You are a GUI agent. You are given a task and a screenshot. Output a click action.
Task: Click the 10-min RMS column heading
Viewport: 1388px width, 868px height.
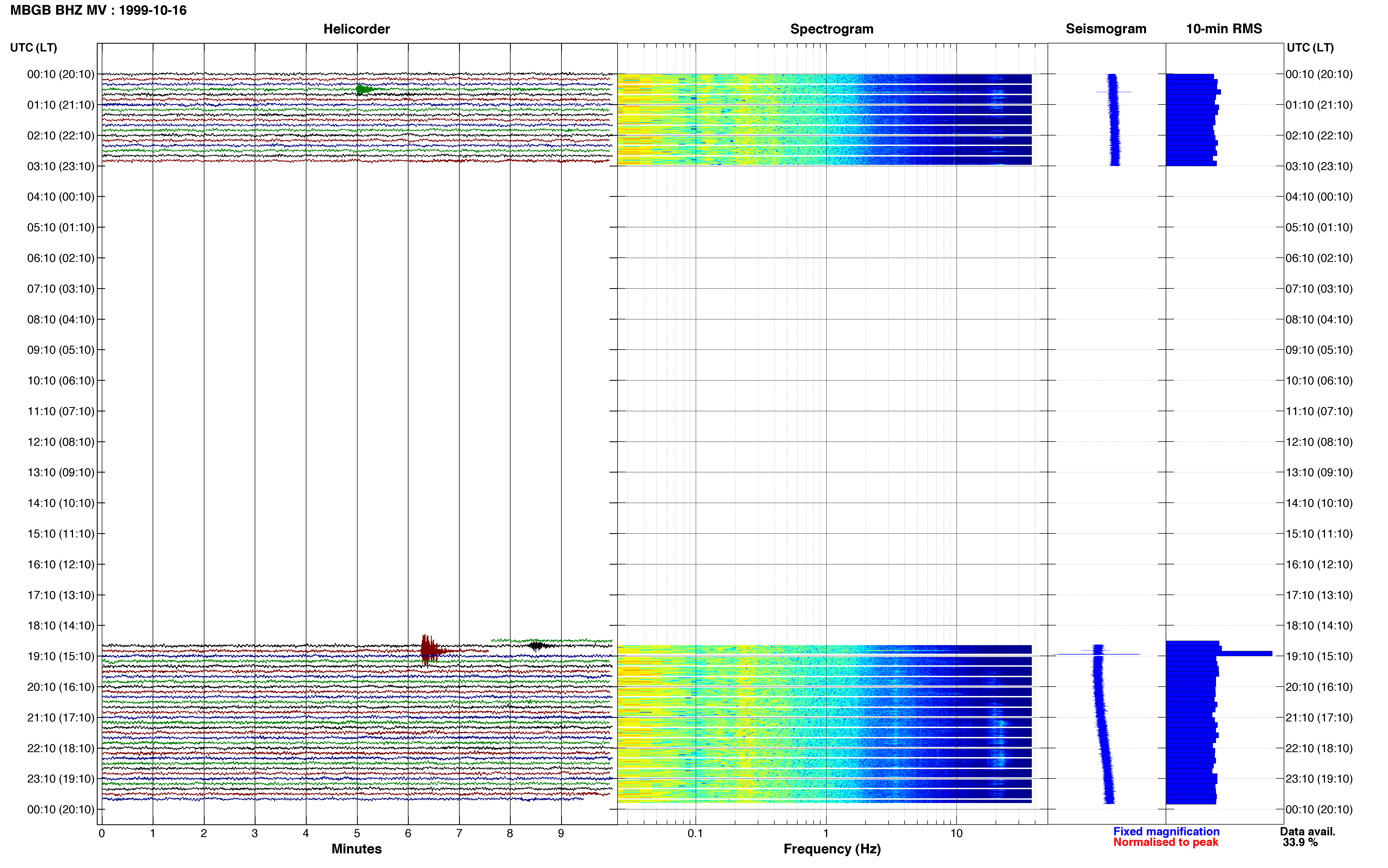click(x=1224, y=29)
